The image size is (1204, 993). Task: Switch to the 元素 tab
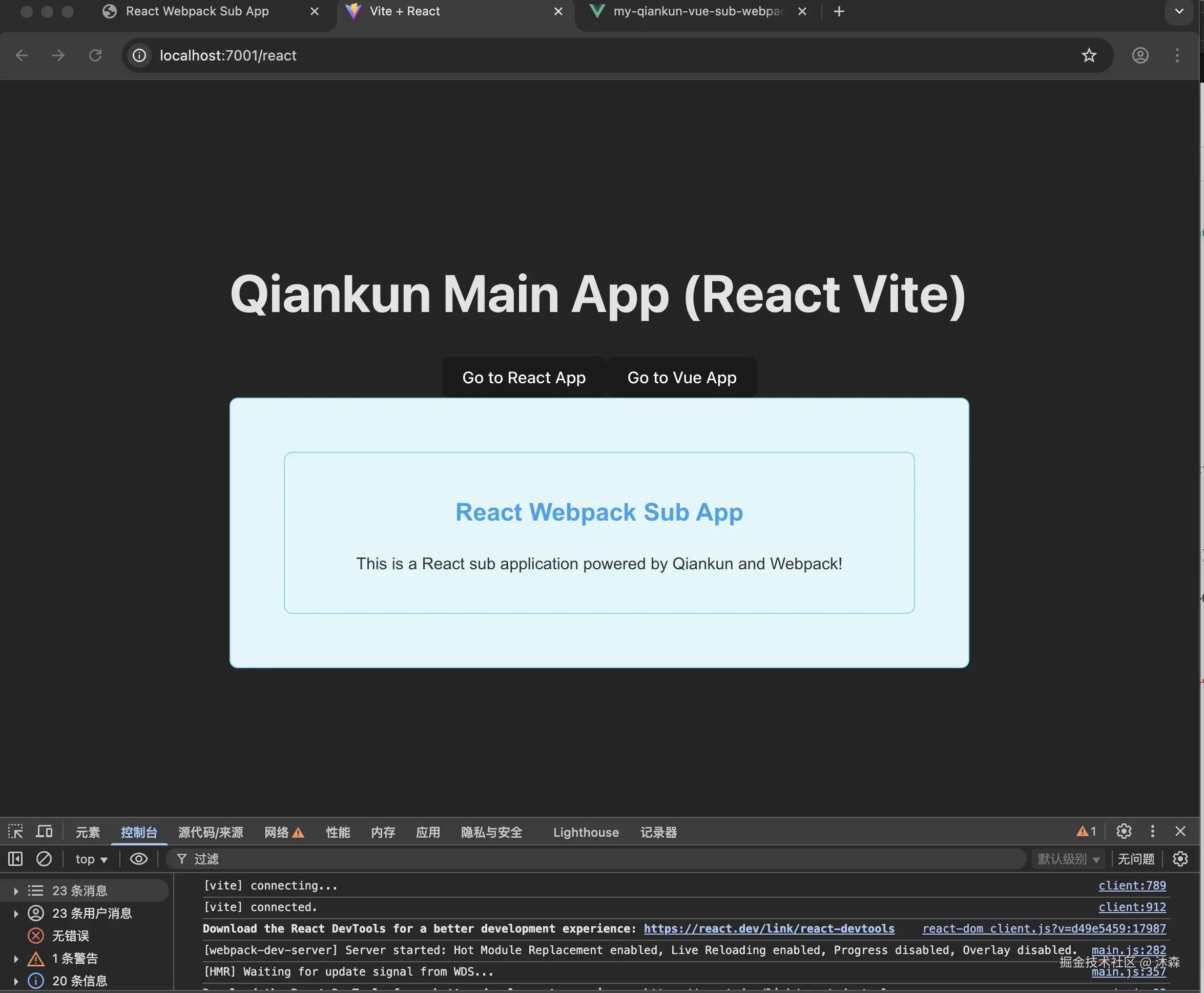(88, 832)
